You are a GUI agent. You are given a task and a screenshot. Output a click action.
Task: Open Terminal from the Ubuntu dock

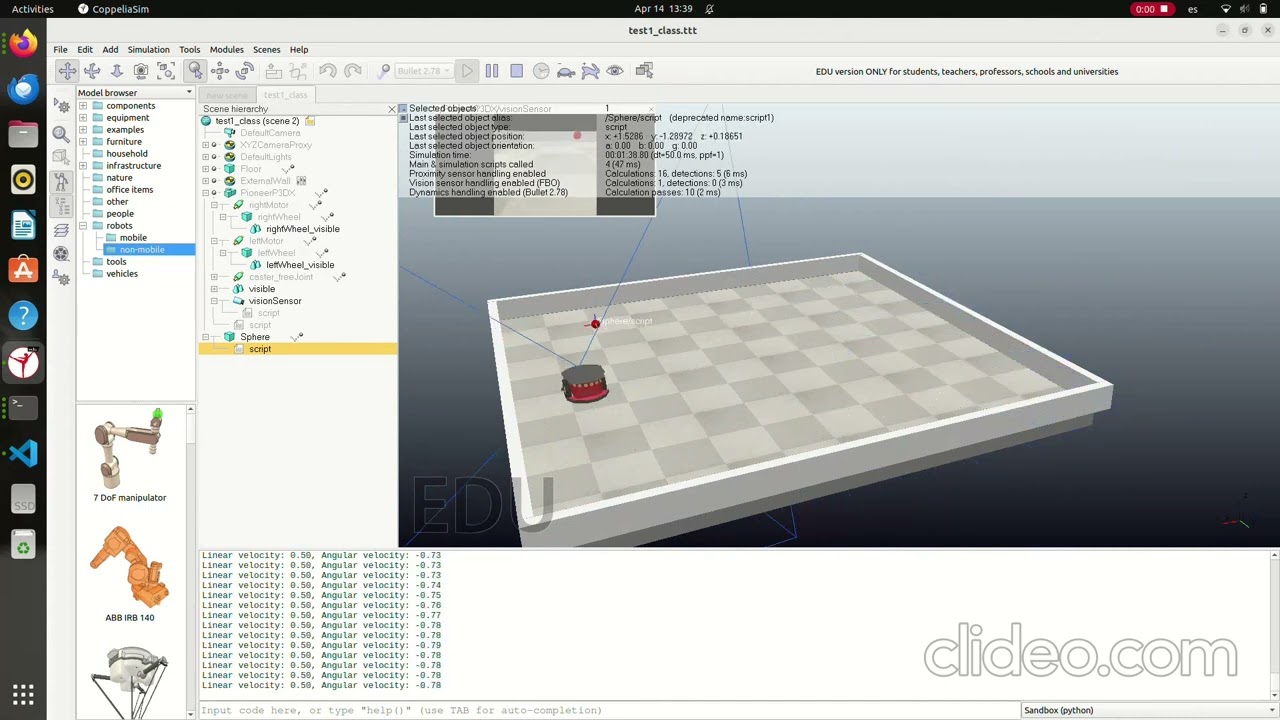(23, 407)
